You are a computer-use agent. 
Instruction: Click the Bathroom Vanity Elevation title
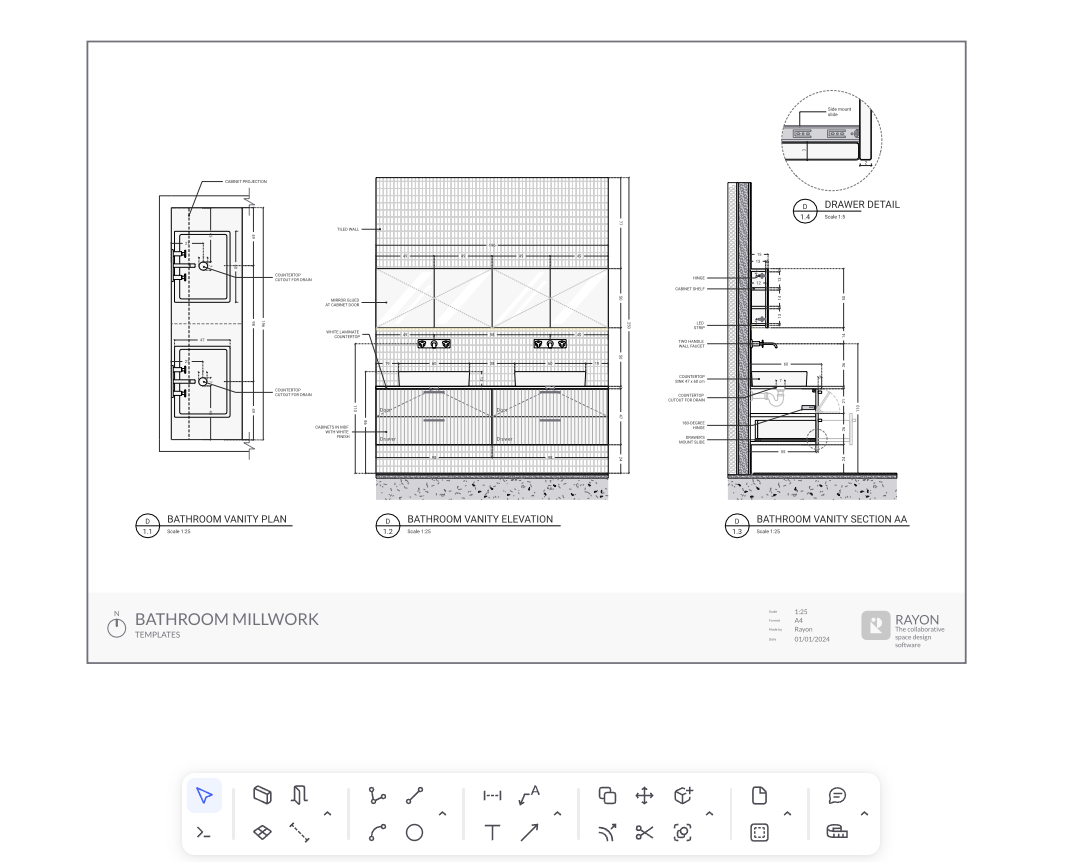pyautogui.click(x=479, y=519)
